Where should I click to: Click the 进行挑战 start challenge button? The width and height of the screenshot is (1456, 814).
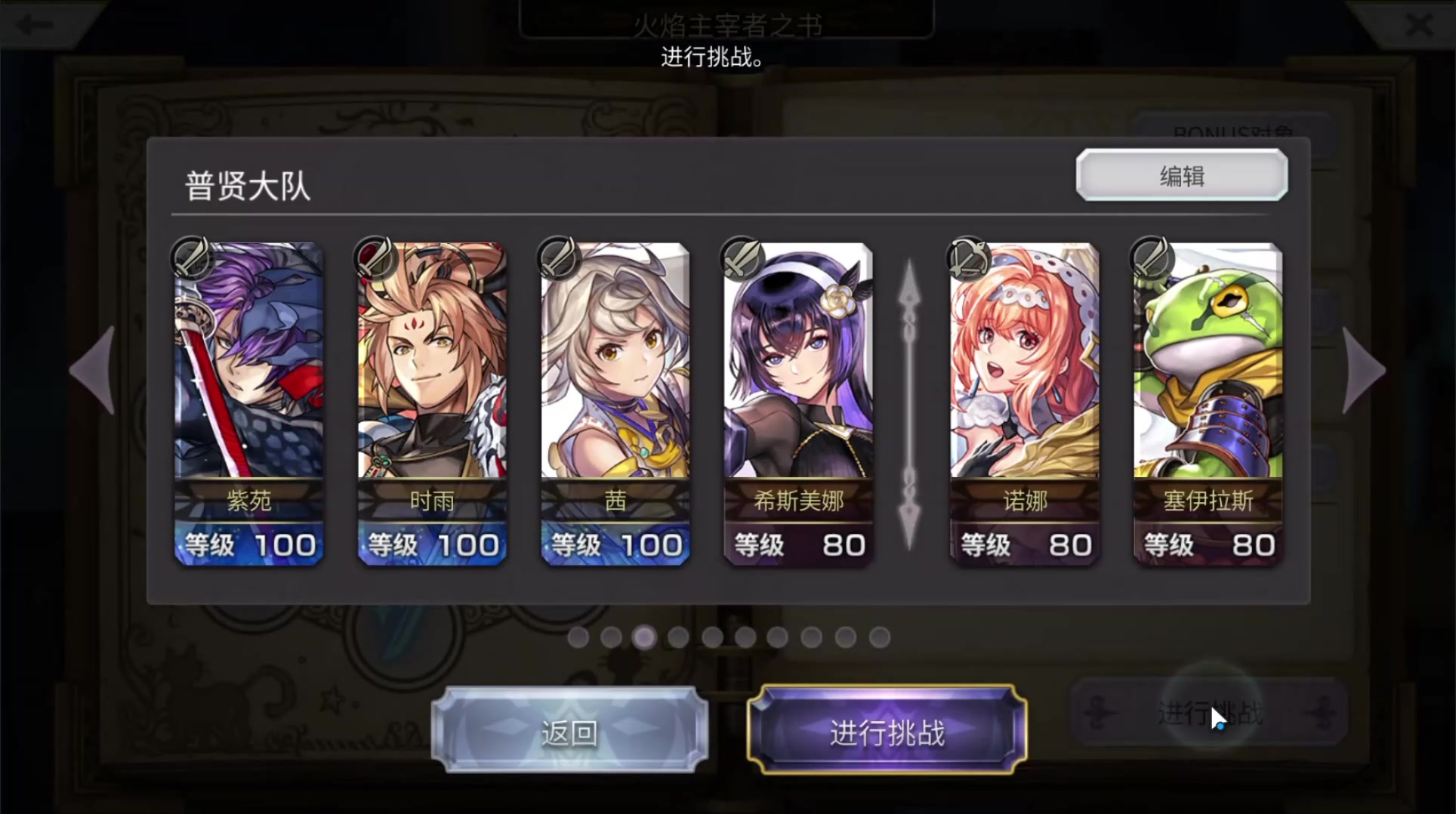pos(887,730)
